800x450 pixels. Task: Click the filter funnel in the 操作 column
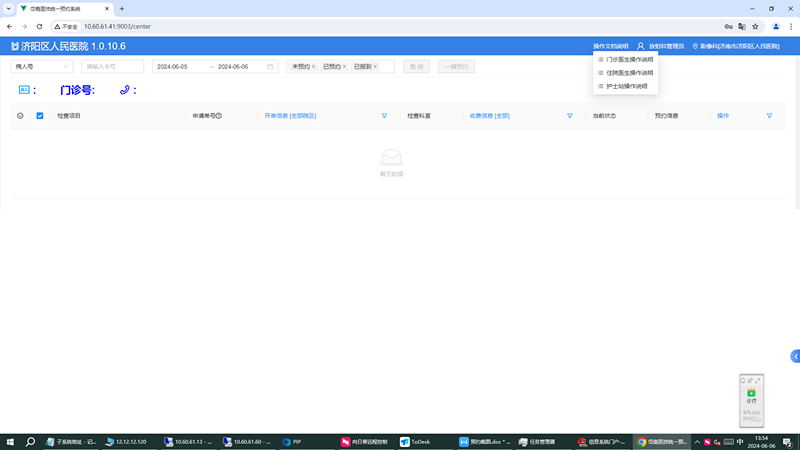[769, 116]
